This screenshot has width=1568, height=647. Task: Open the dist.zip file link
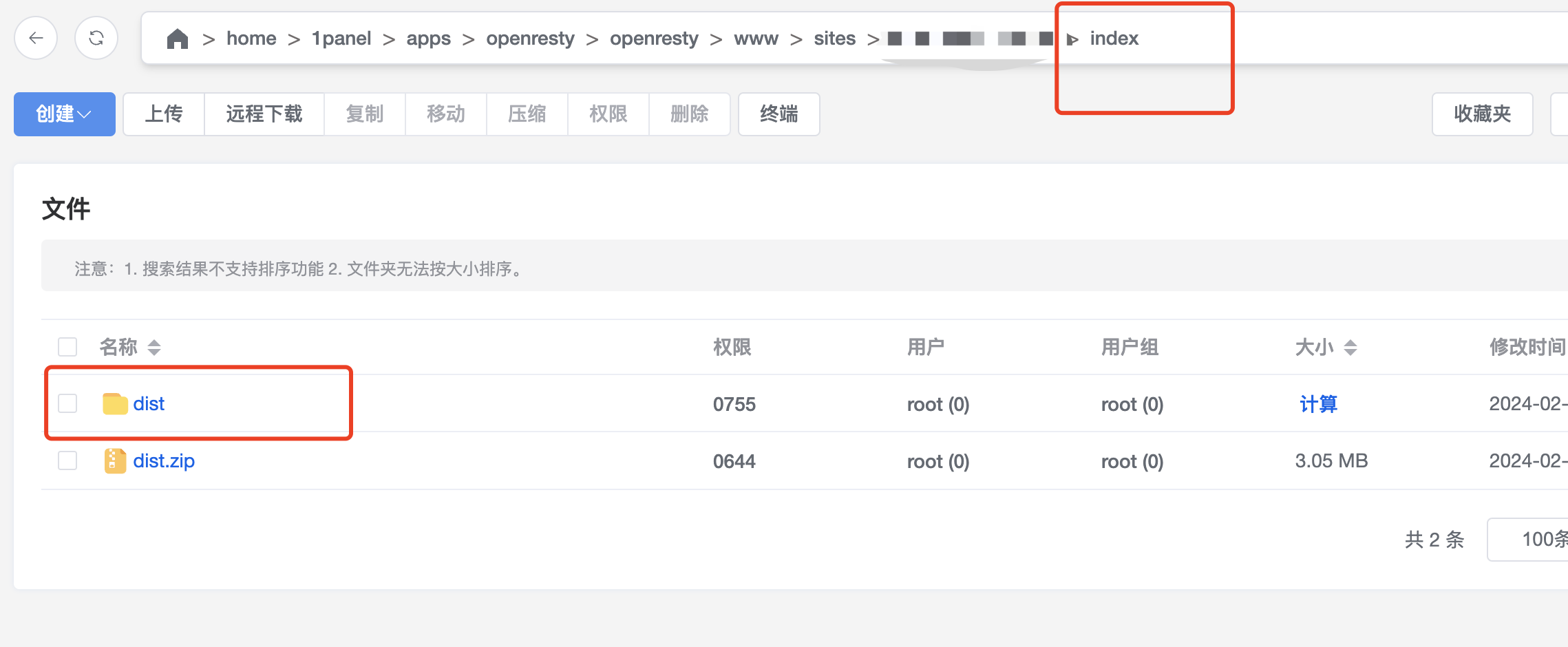click(164, 460)
